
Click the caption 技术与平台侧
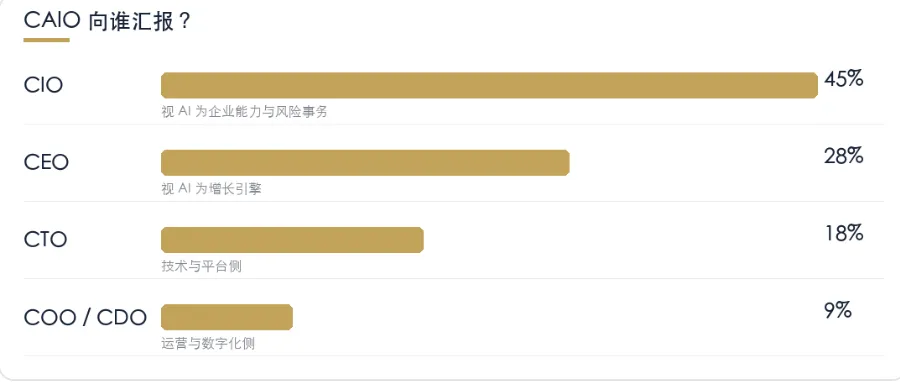tap(201, 266)
